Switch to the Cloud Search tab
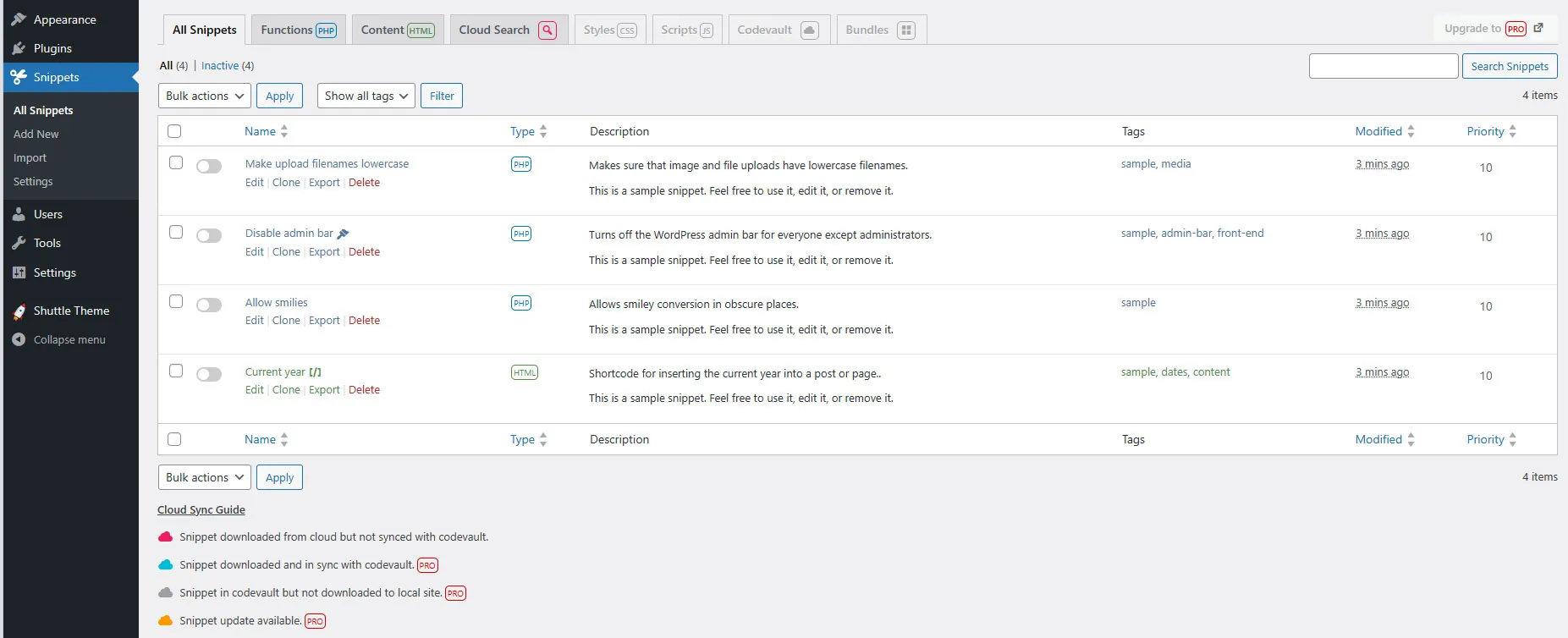The image size is (1568, 638). (x=507, y=30)
